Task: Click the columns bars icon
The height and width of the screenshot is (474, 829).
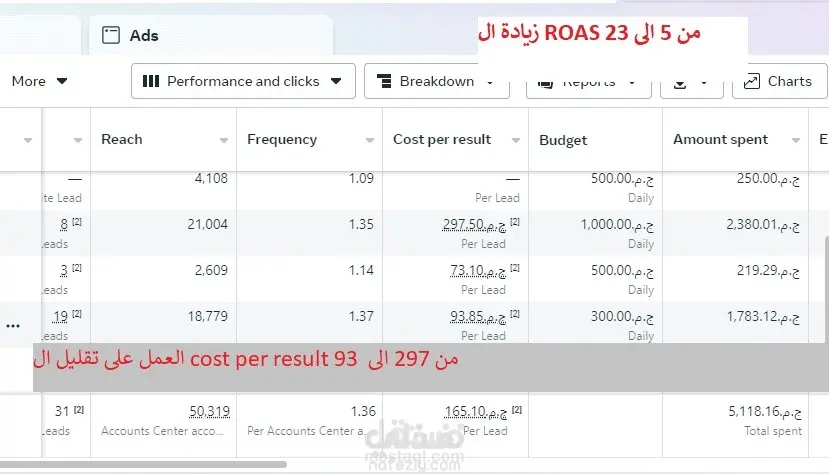Action: pos(151,81)
